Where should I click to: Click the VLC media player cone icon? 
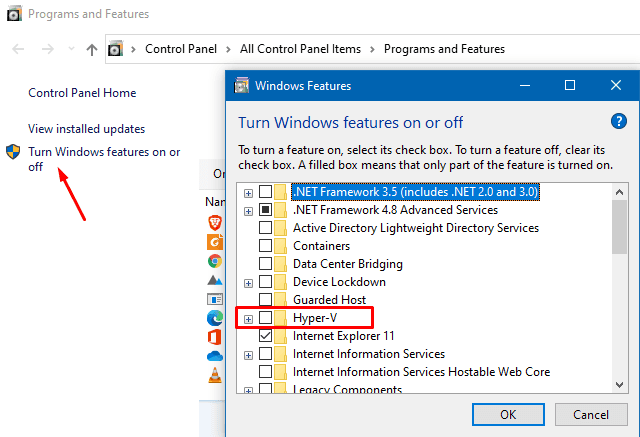(x=214, y=375)
